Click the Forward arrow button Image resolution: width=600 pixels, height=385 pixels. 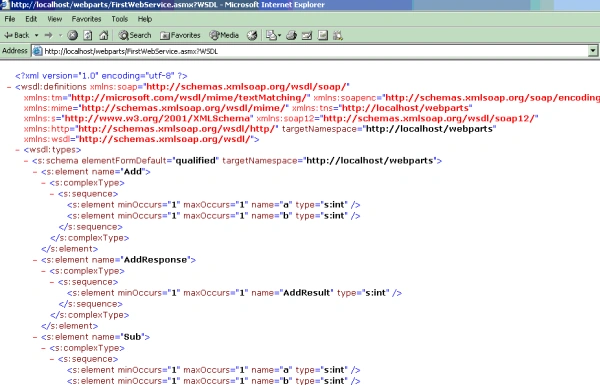49,35
